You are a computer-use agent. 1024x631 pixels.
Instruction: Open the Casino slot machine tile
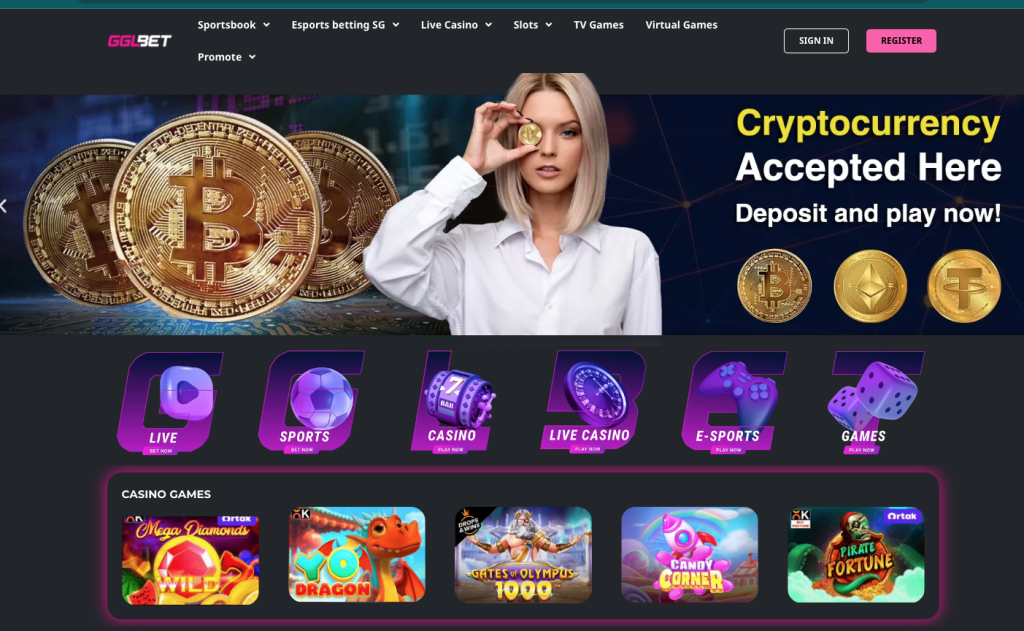click(x=455, y=402)
